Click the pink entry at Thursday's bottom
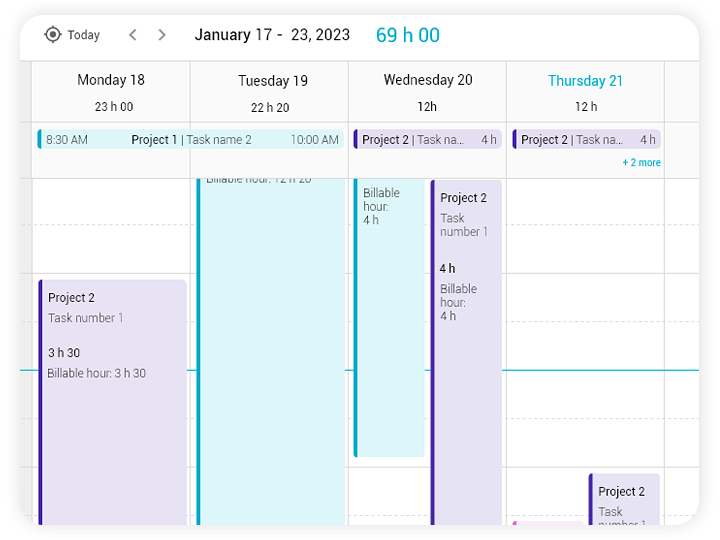Viewport: 720px width, 540px height. [x=547, y=523]
